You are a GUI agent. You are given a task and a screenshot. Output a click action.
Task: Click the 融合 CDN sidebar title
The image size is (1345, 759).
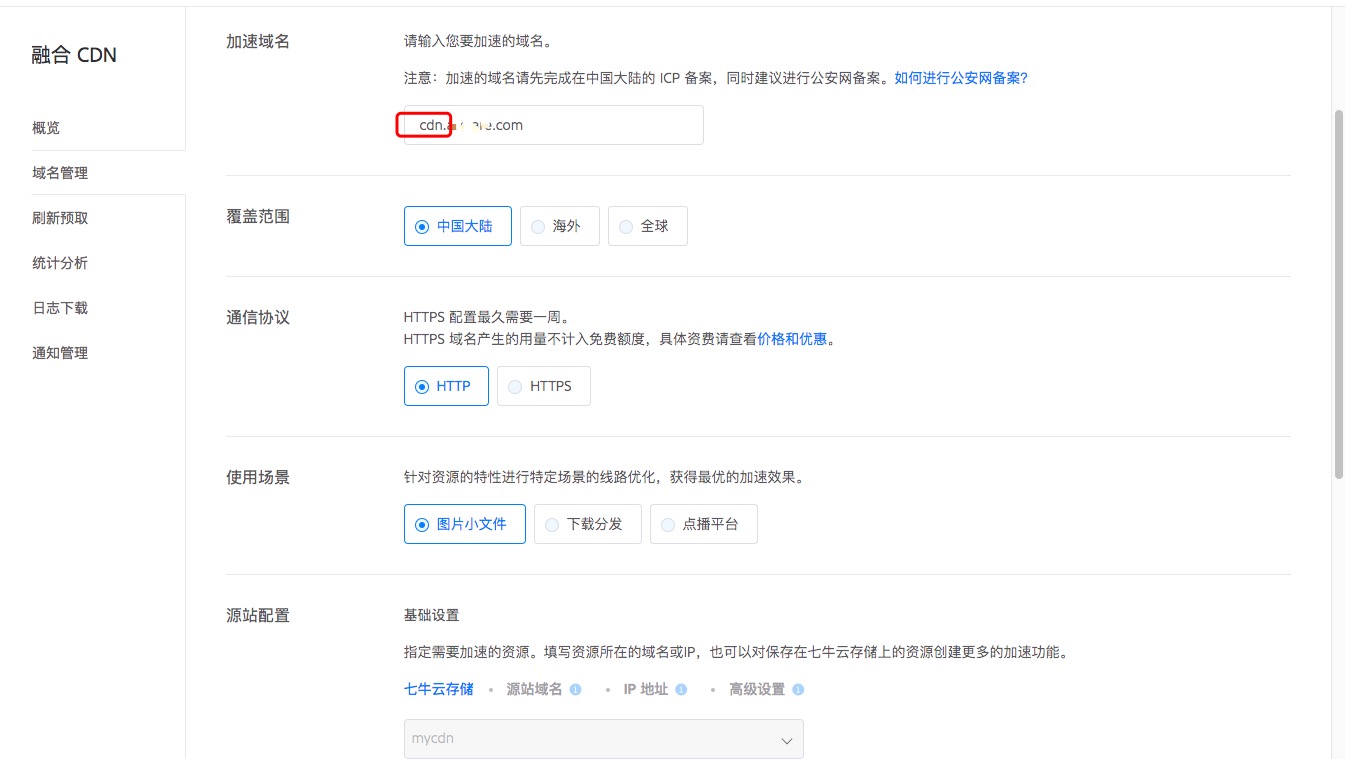(x=74, y=55)
